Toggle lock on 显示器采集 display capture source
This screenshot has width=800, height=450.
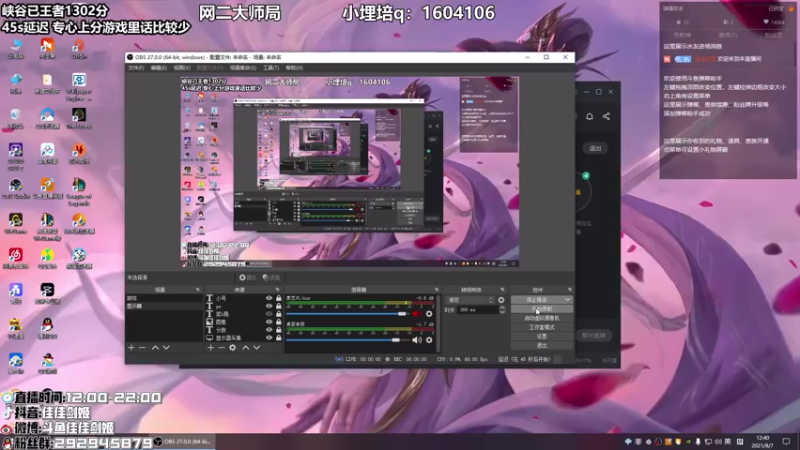pos(279,338)
